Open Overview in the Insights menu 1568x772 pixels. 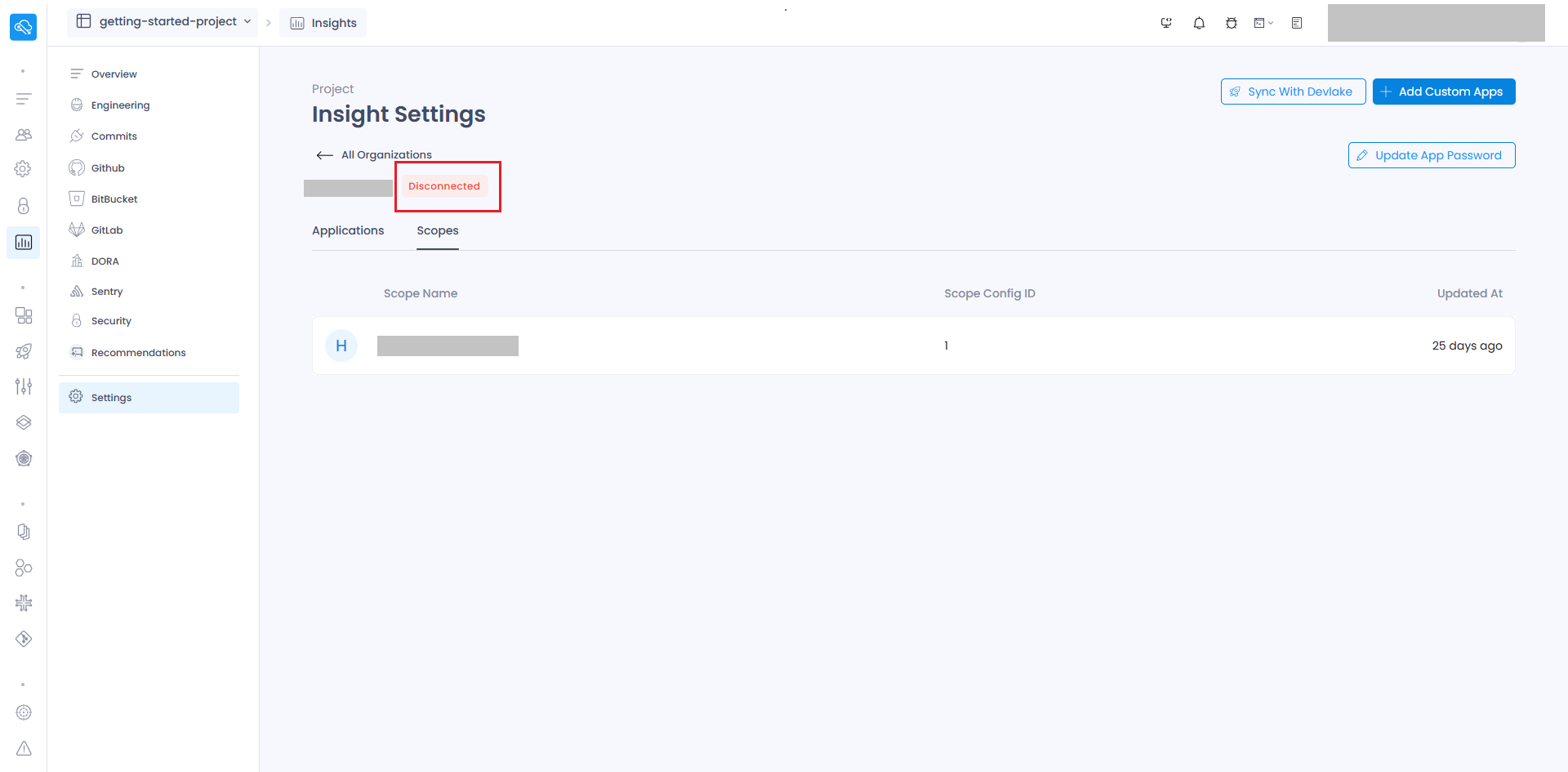click(x=114, y=74)
